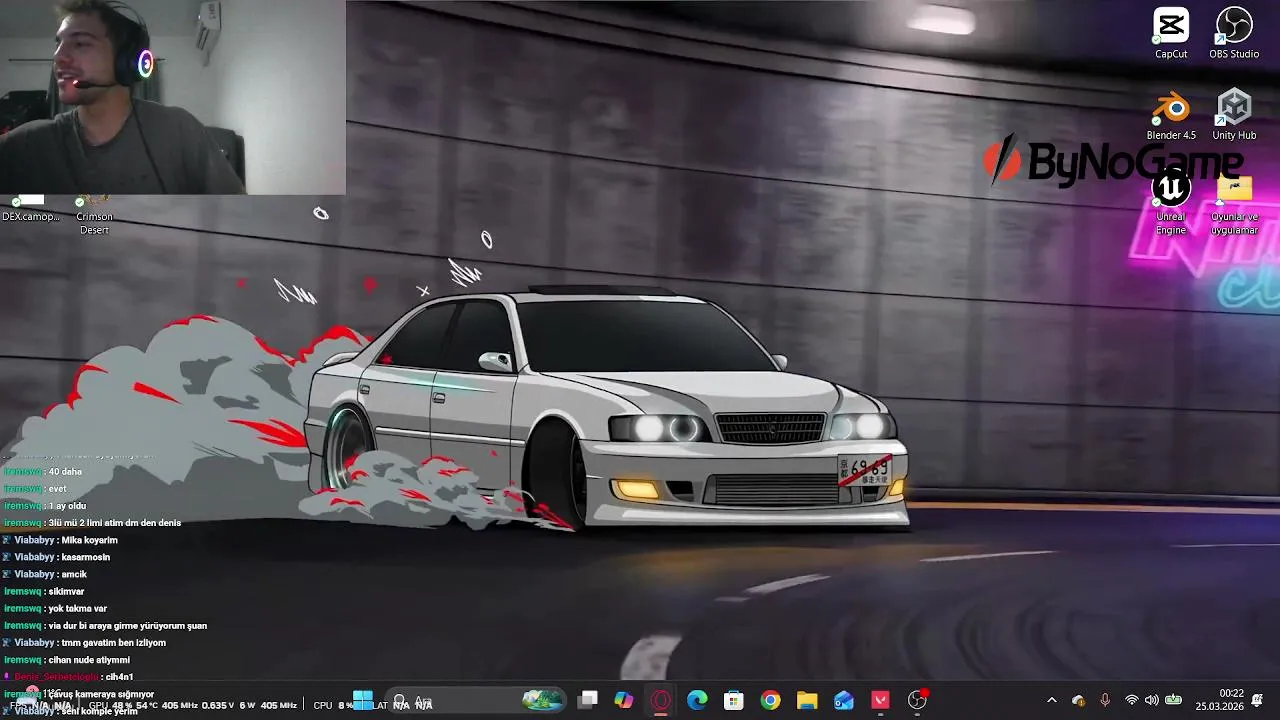
Task: Open the OBS Studio desktop shortcut
Action: tap(1234, 33)
